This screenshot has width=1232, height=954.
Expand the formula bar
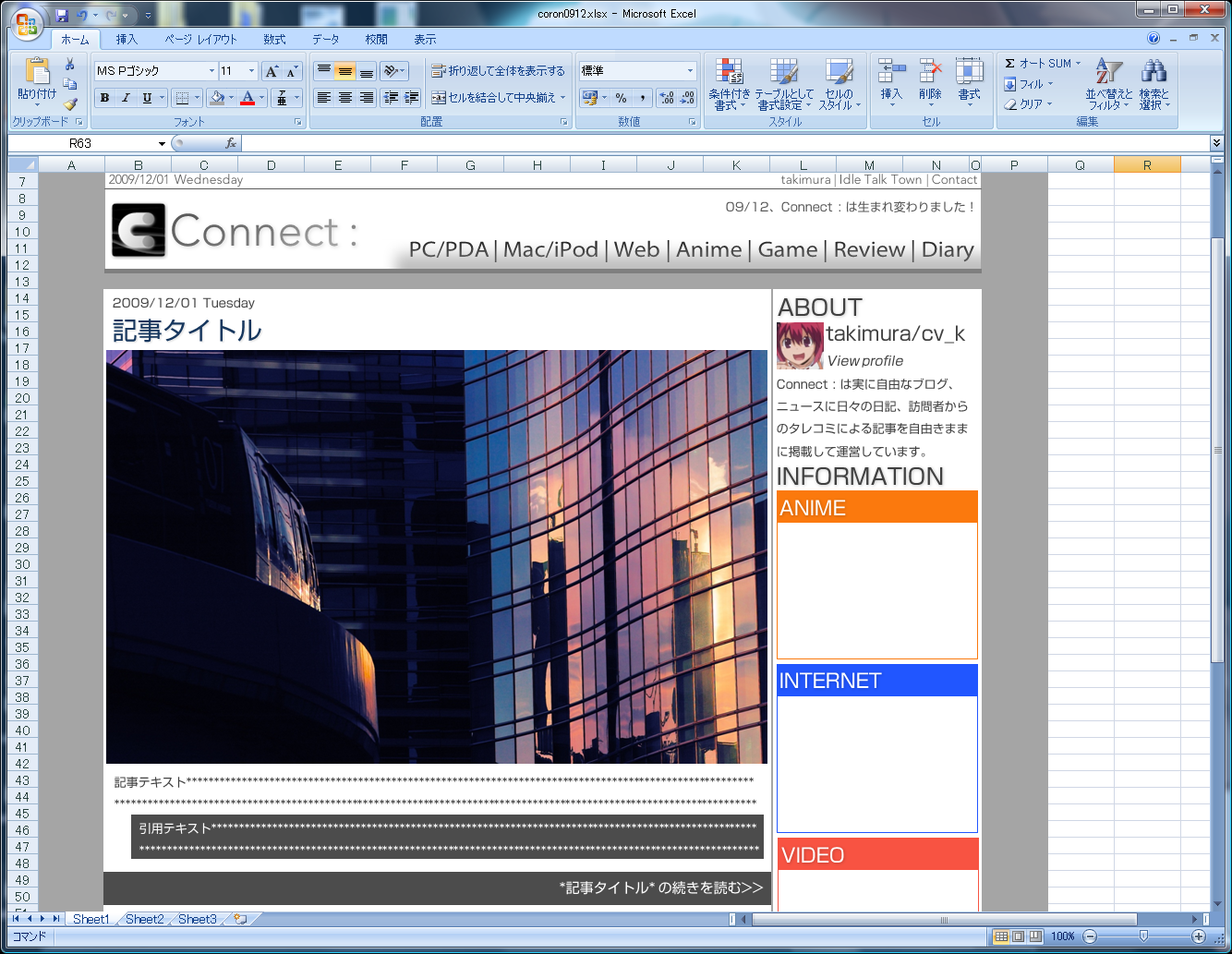tap(1216, 143)
